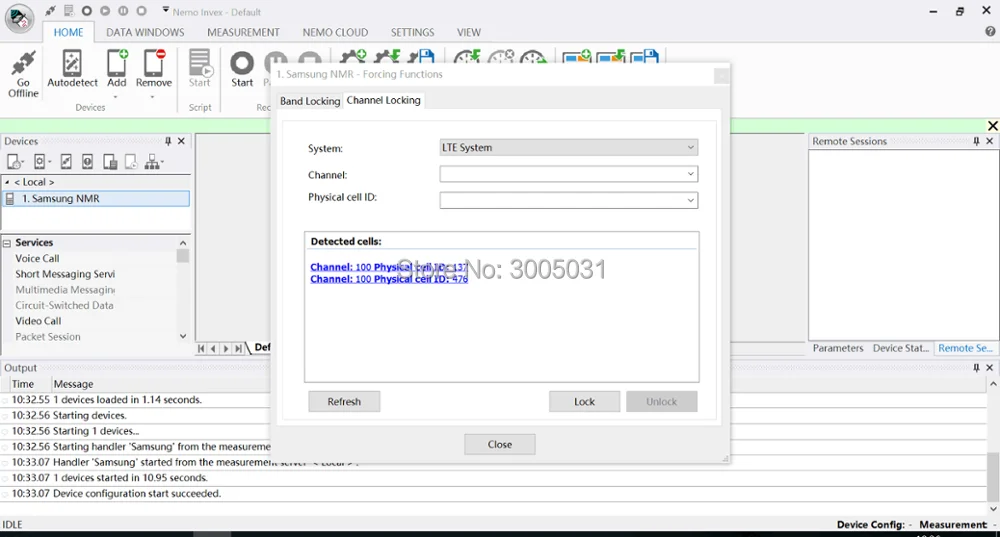Image resolution: width=1000 pixels, height=537 pixels.
Task: Click the Output panel scroll up arrow
Action: pos(993,384)
